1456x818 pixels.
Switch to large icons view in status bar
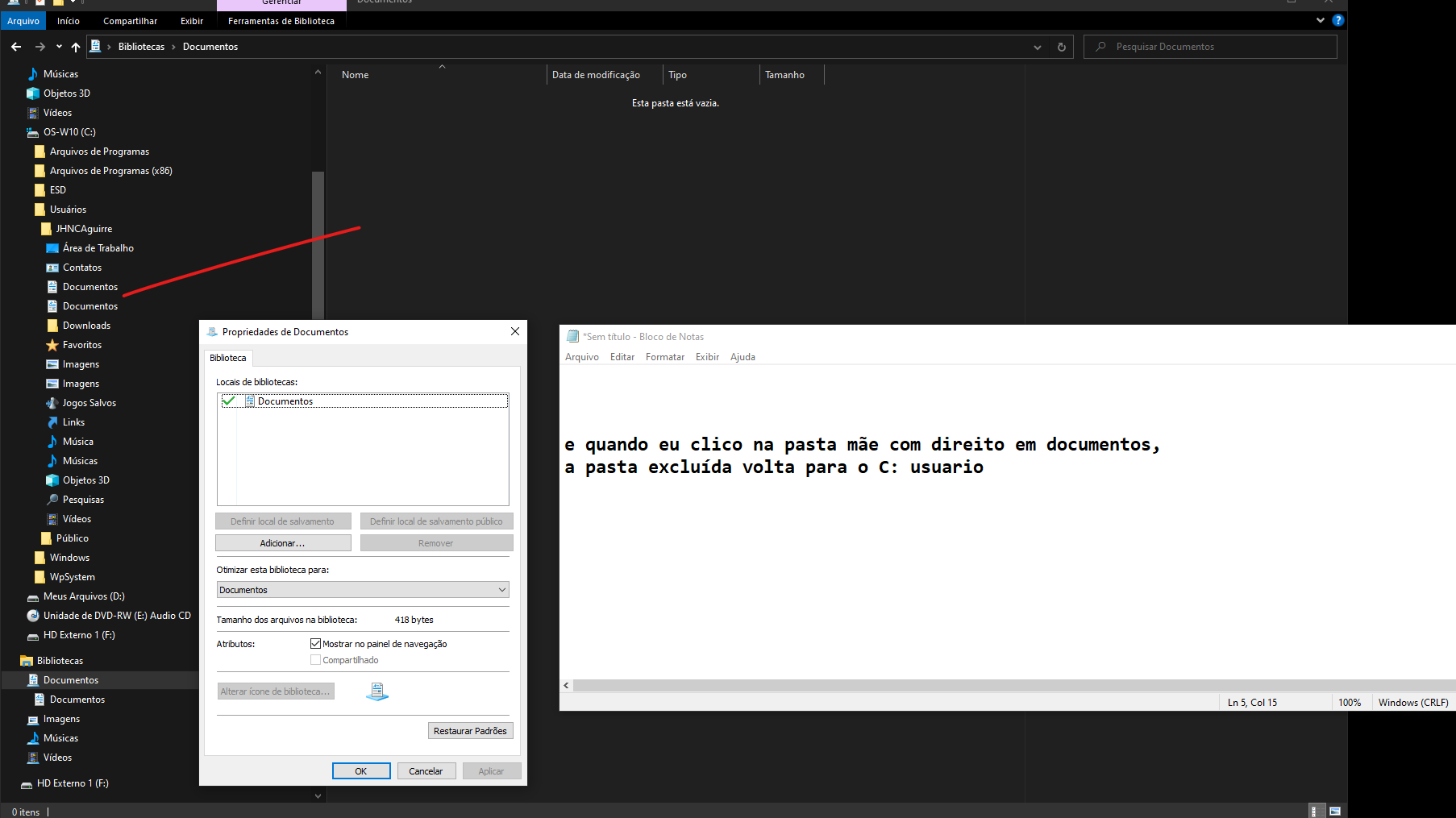1335,811
